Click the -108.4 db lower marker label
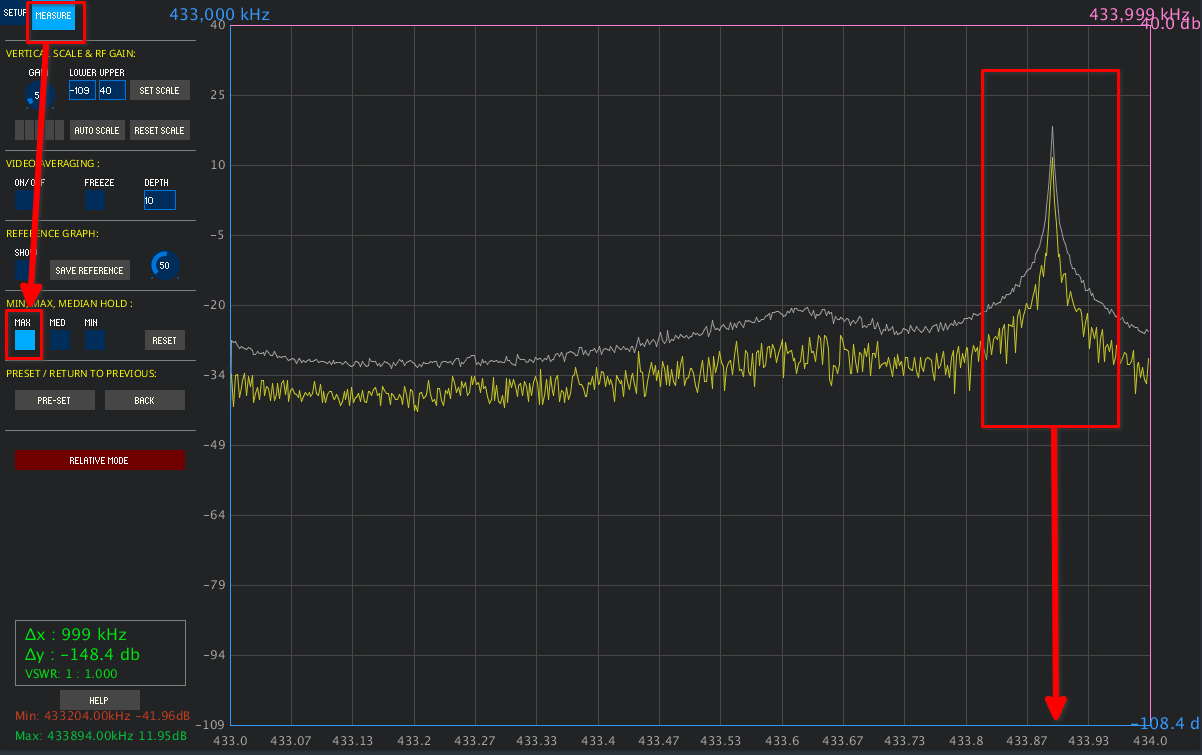This screenshot has height=755, width=1202. [x=1165, y=723]
